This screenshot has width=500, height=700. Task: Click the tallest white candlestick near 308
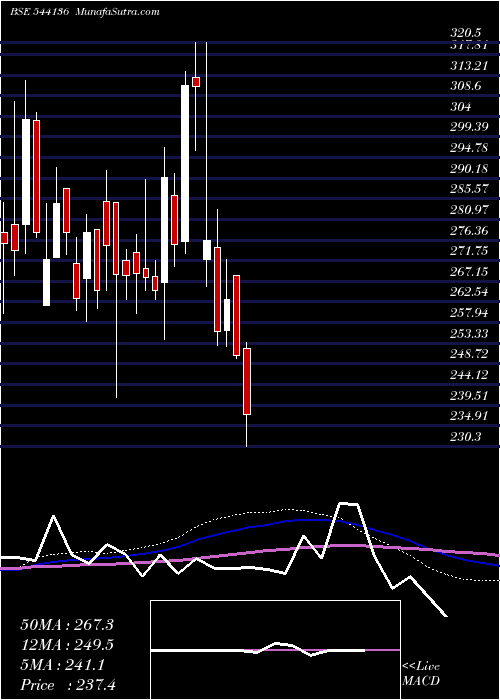(185, 163)
